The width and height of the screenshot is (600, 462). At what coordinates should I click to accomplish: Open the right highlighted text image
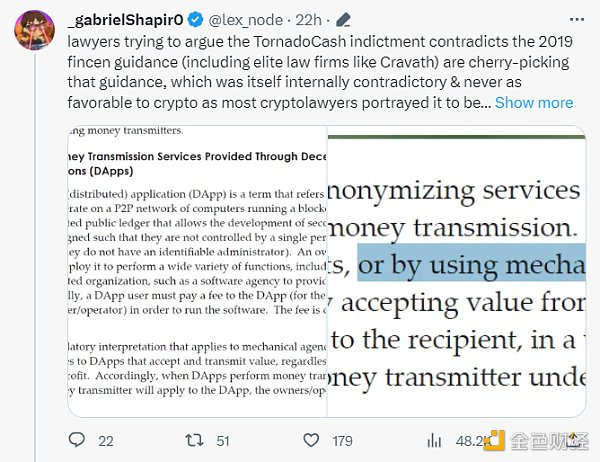click(x=456, y=270)
